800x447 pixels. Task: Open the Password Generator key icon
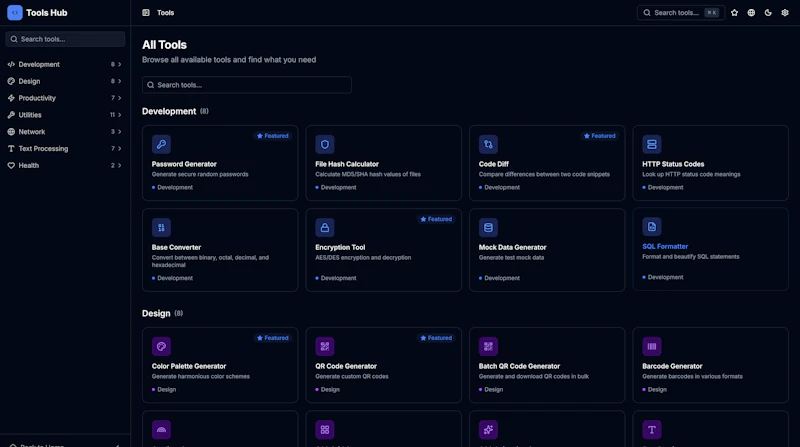click(161, 144)
